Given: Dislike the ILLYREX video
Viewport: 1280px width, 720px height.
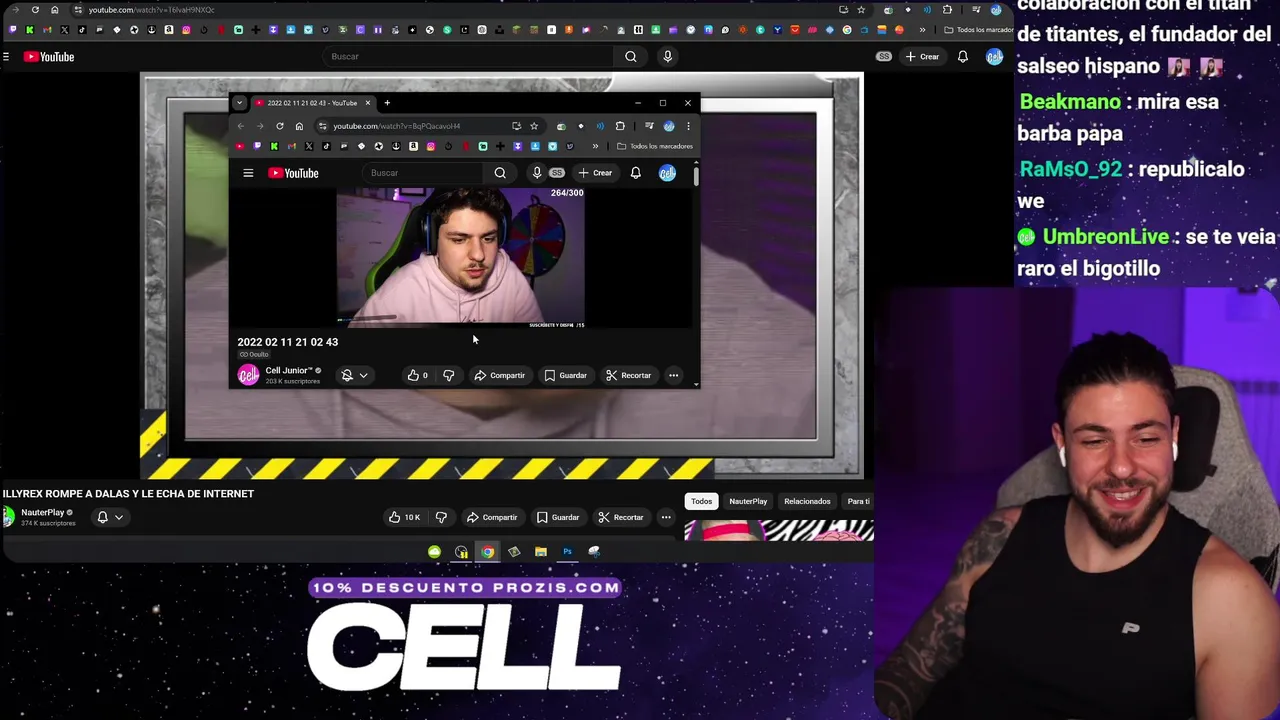Looking at the screenshot, I should 441,517.
